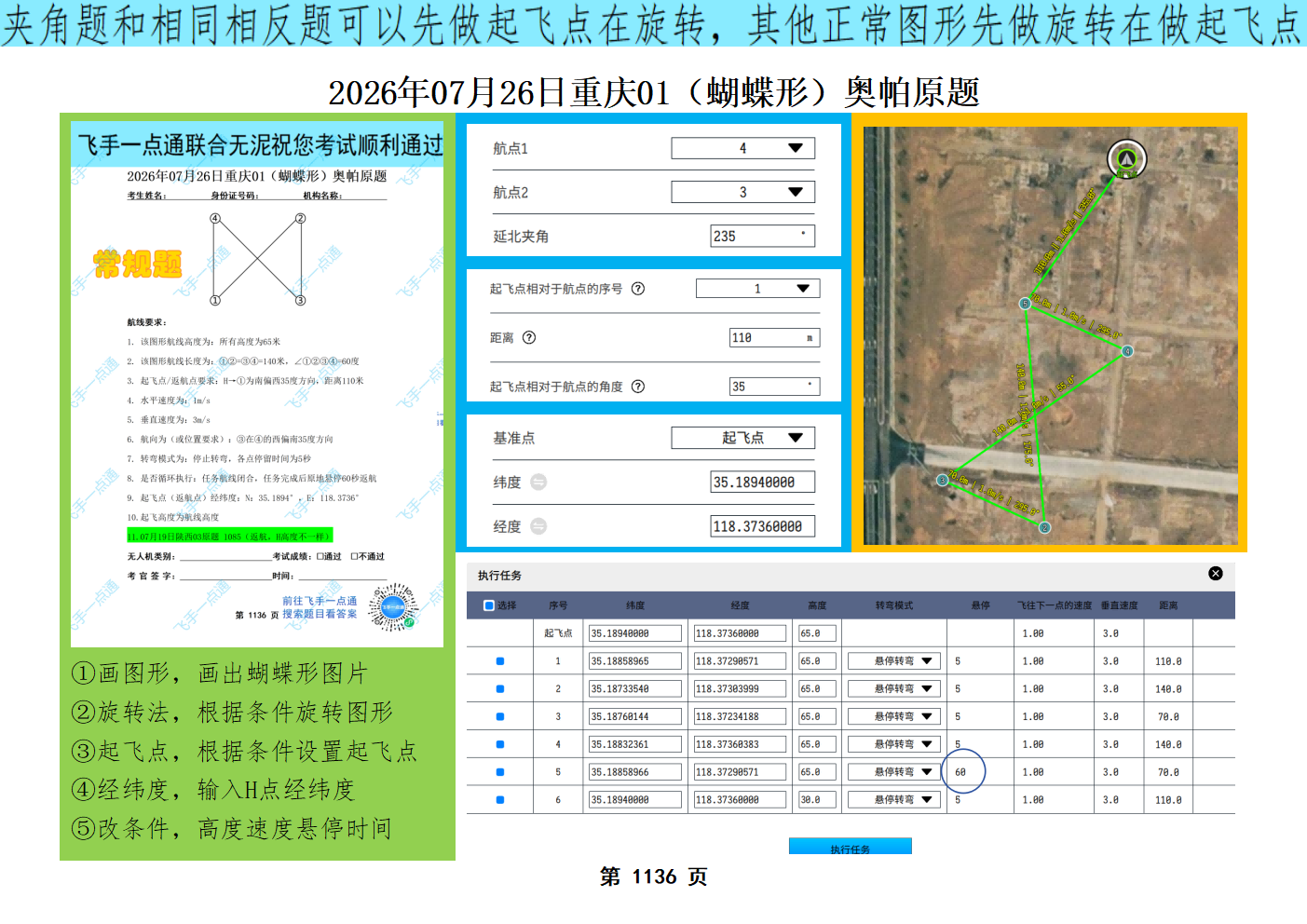This screenshot has width=1307, height=924.
Task: Open 转弯模式 dropdown in row 5
Action: click(894, 772)
